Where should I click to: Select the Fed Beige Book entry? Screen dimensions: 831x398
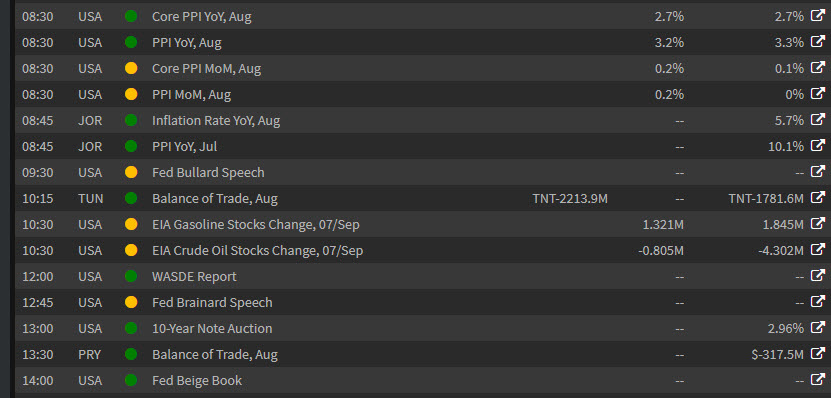tap(197, 381)
